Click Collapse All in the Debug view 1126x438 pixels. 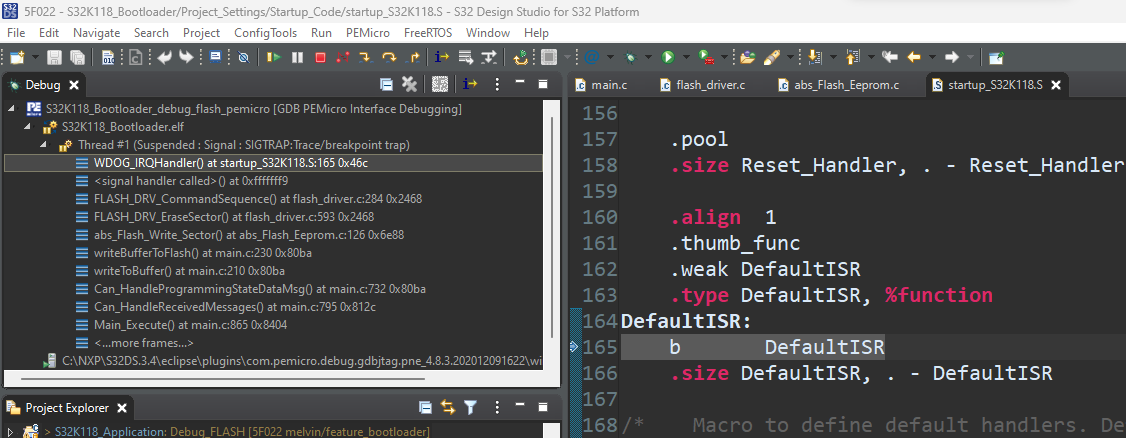[x=386, y=85]
